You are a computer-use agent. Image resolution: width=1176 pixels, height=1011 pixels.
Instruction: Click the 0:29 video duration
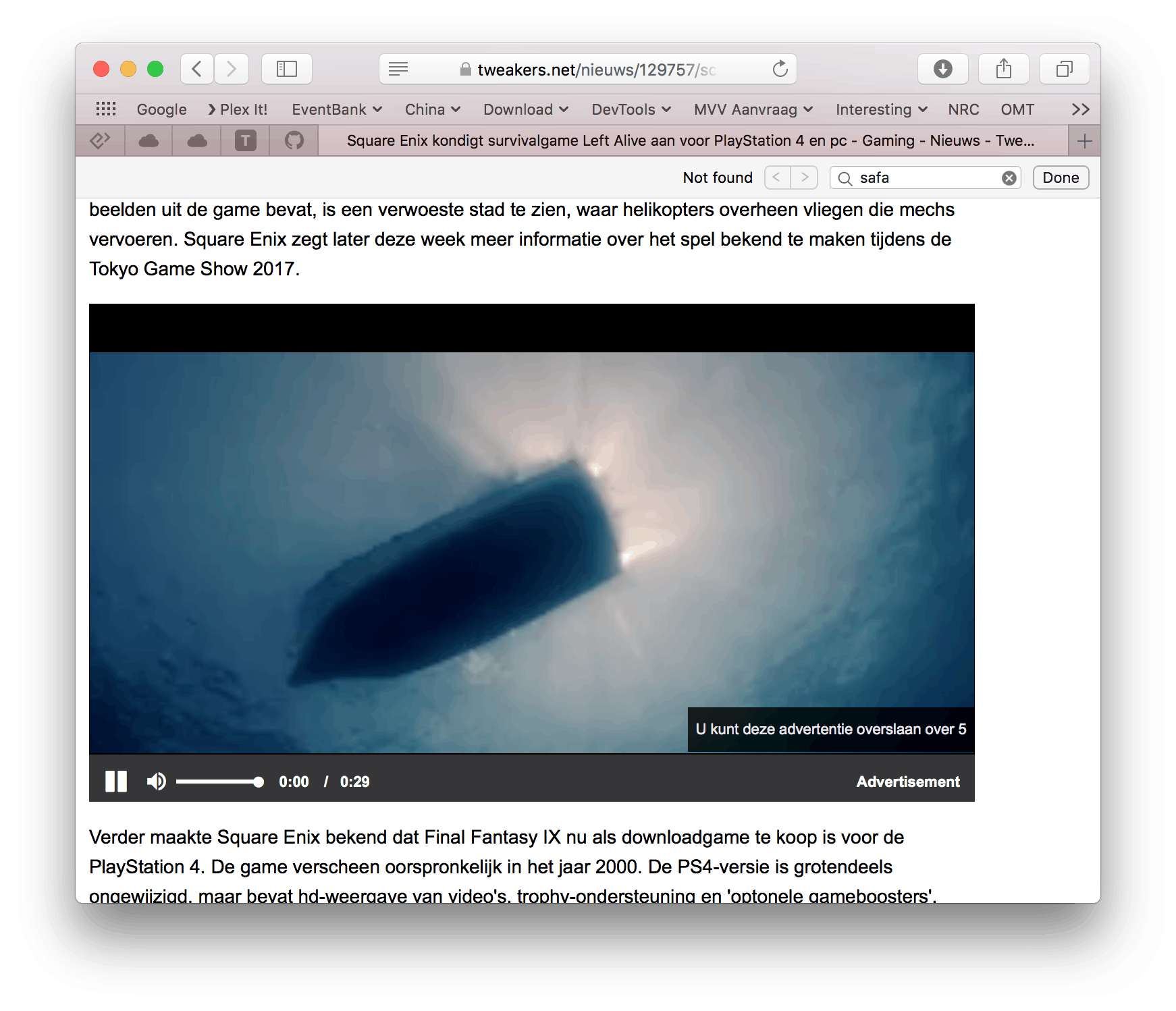click(x=355, y=782)
